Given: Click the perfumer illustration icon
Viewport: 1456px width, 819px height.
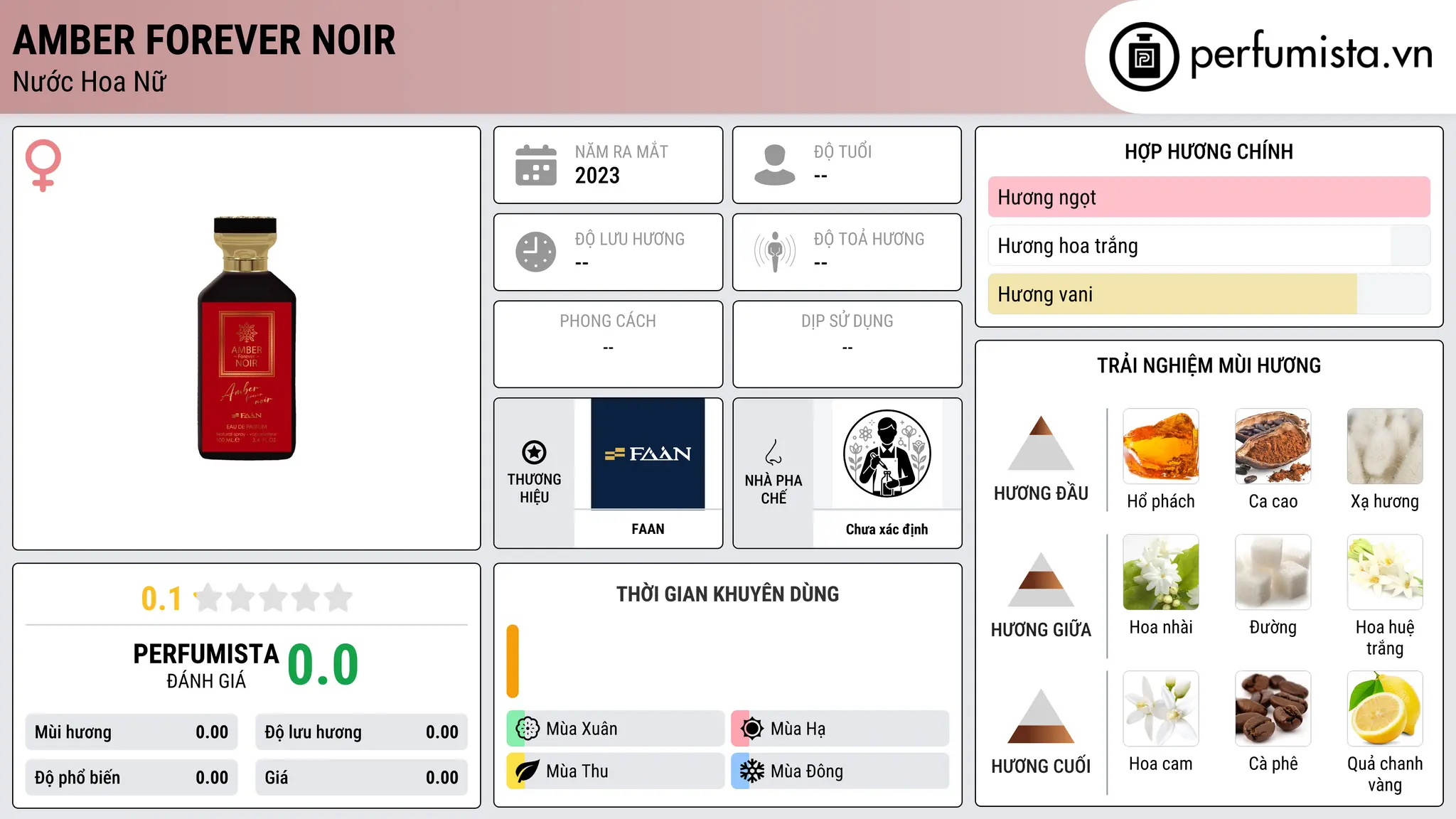Looking at the screenshot, I should (887, 454).
